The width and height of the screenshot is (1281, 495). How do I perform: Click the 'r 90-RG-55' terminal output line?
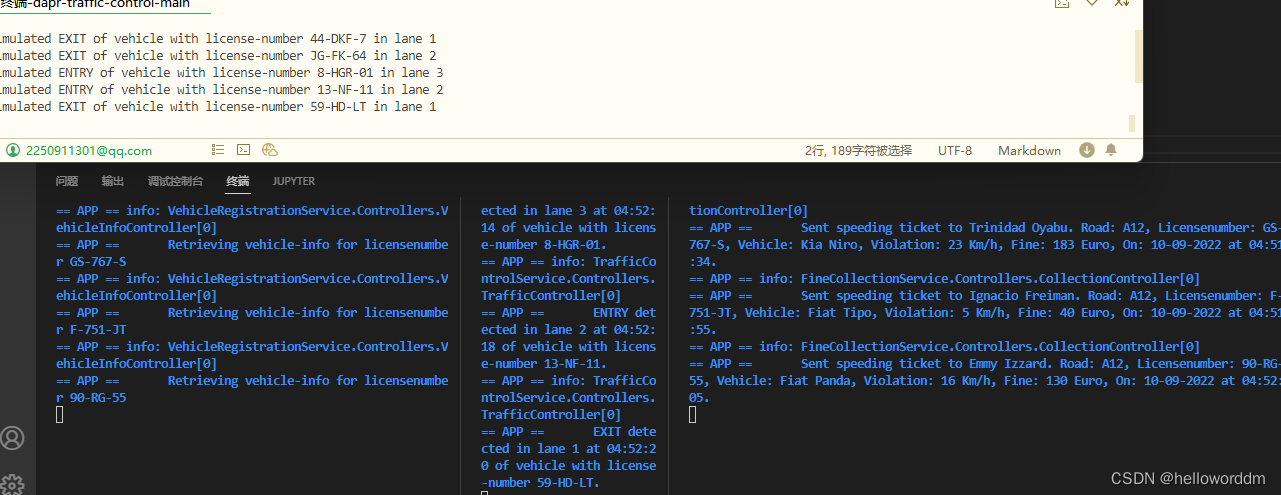click(91, 398)
